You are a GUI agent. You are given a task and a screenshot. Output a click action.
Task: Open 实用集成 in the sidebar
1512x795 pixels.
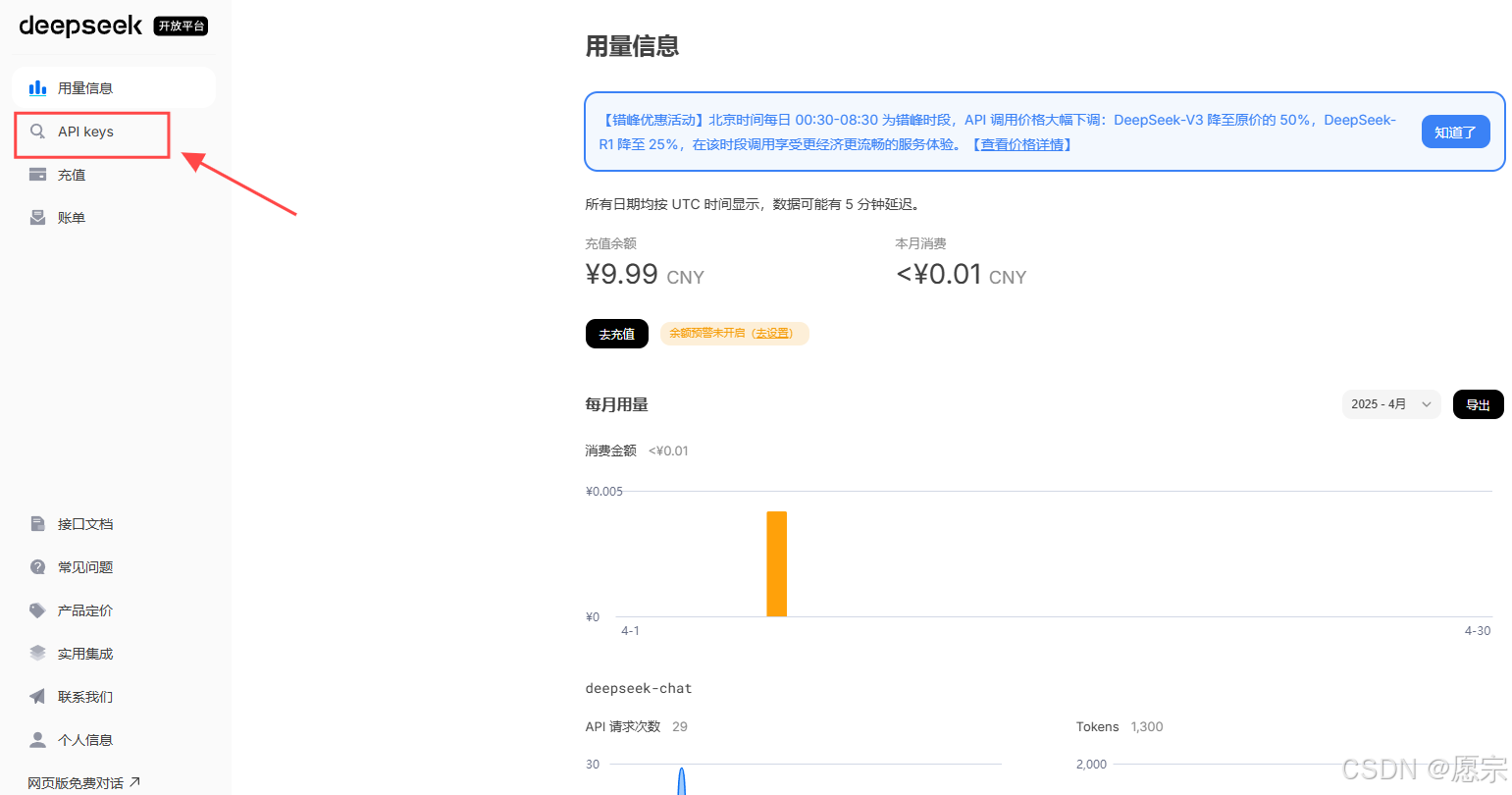(x=114, y=654)
